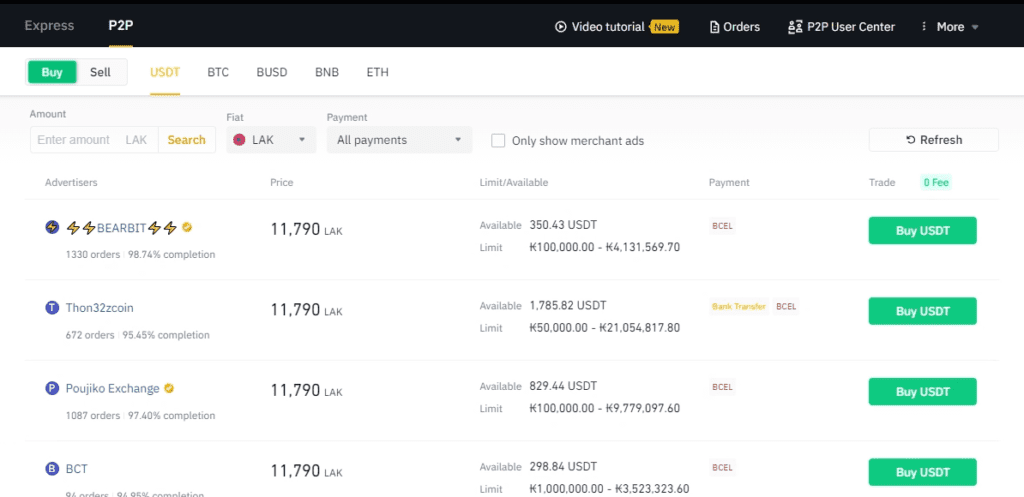Click '97.40% completion' text
The image size is (1024, 497).
click(172, 415)
